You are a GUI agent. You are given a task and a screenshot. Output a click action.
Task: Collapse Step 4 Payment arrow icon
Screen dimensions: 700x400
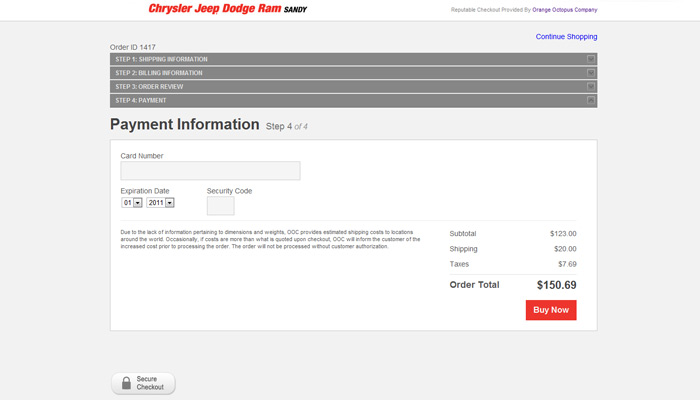click(591, 100)
